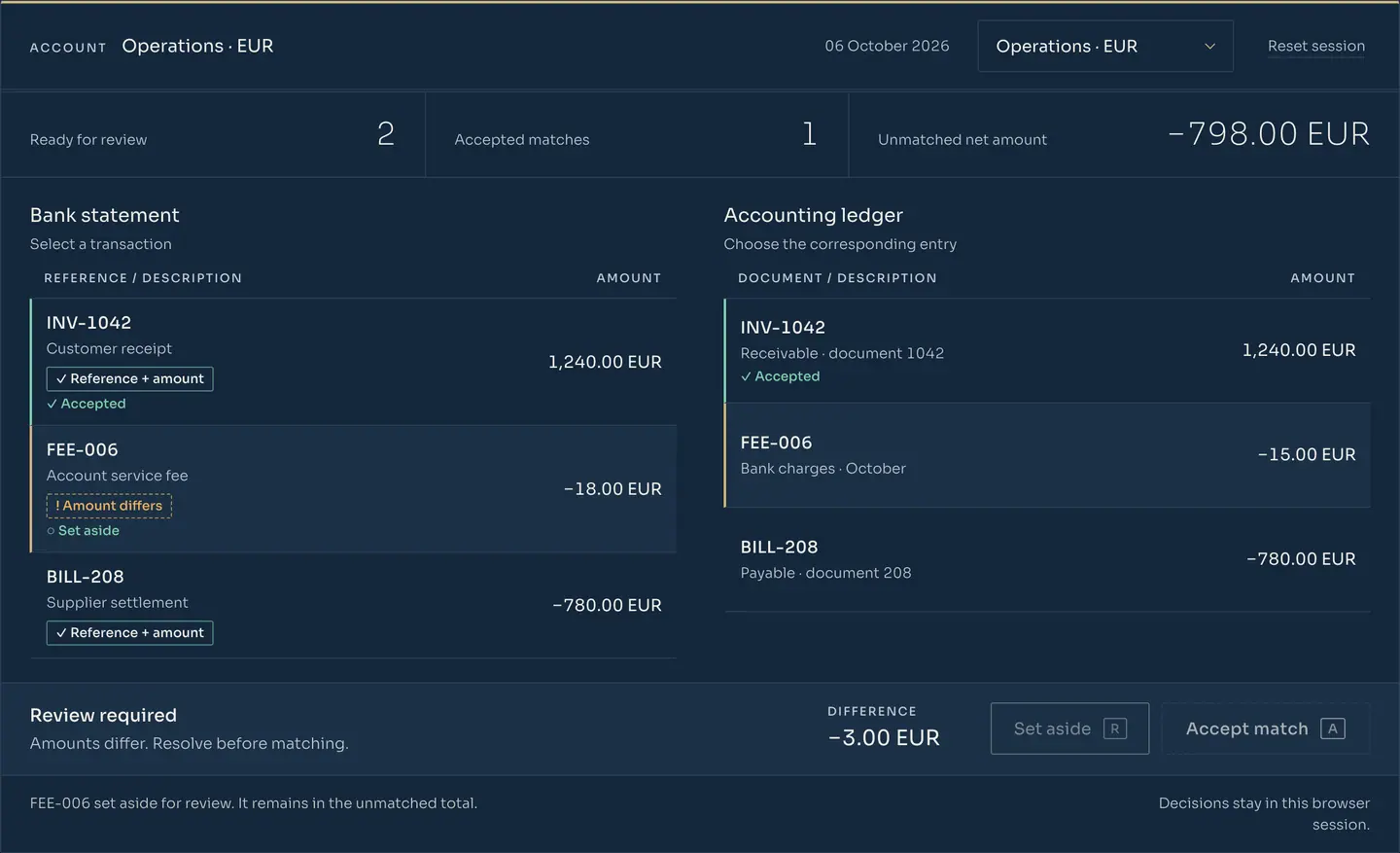Click the -780.00 EUR bank statement amount

(607, 605)
